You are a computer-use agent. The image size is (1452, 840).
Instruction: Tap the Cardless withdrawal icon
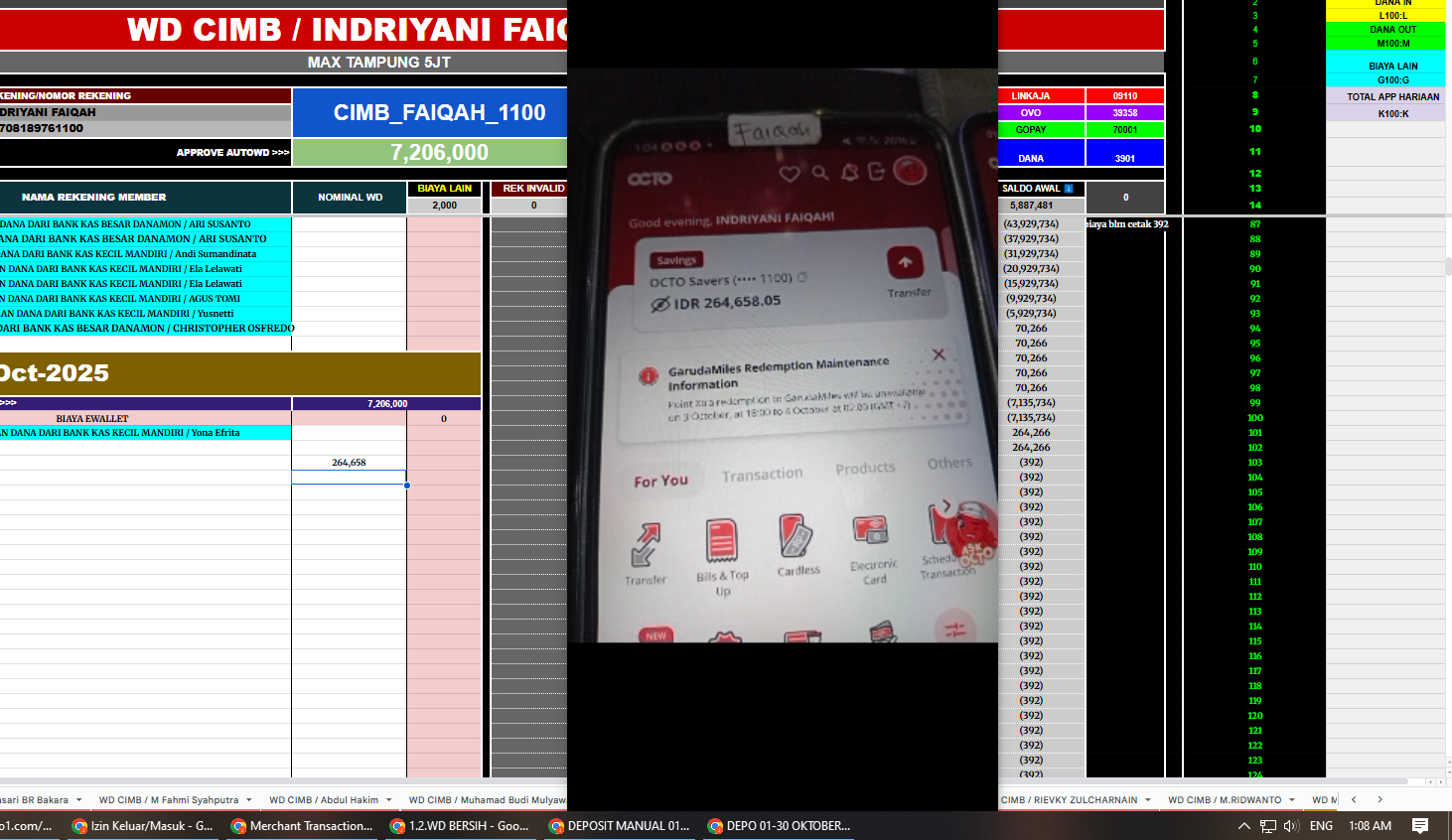(x=797, y=537)
